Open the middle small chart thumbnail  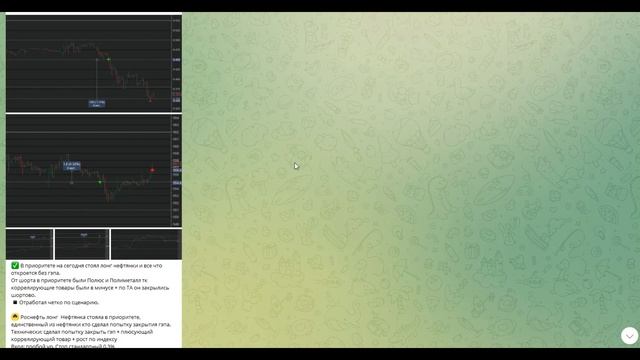point(82,244)
